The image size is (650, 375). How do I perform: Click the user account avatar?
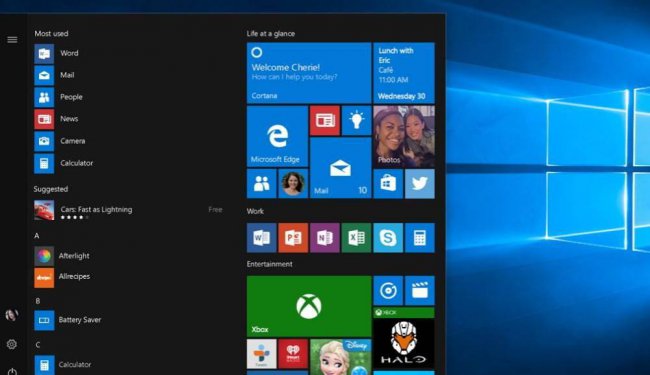(12, 315)
